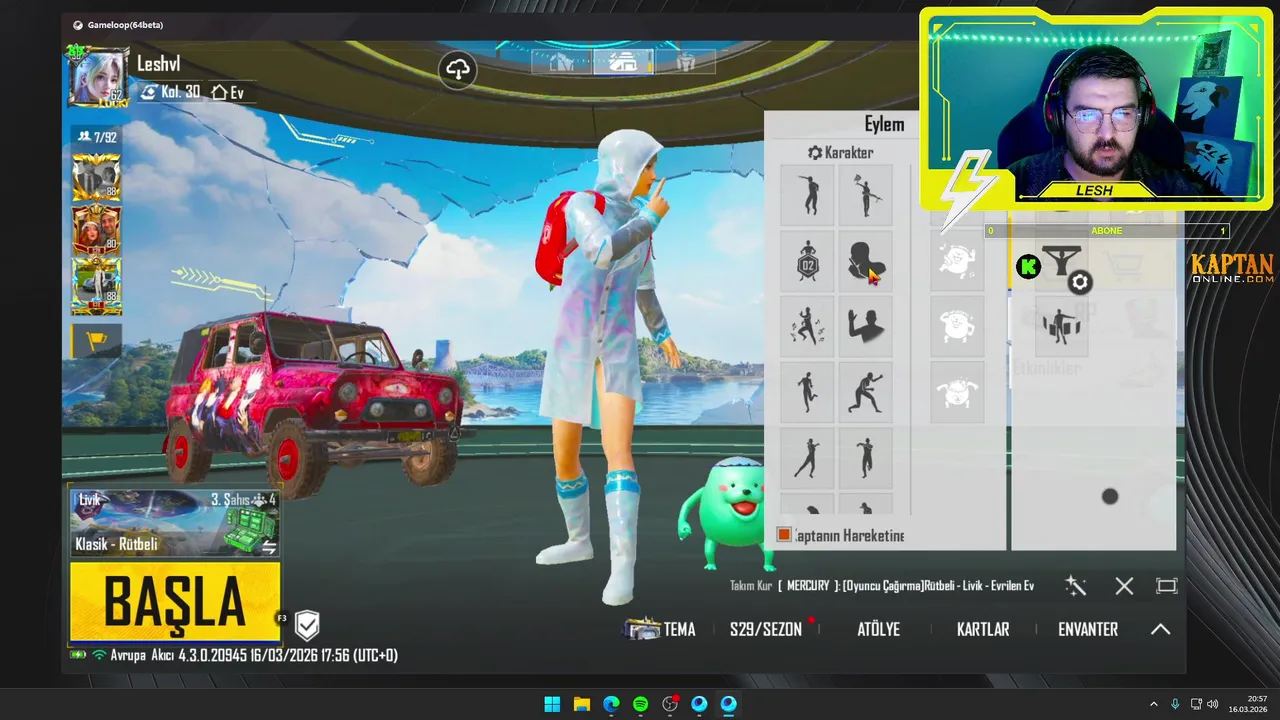
Task: Click the cloud download icon
Action: [x=458, y=69]
